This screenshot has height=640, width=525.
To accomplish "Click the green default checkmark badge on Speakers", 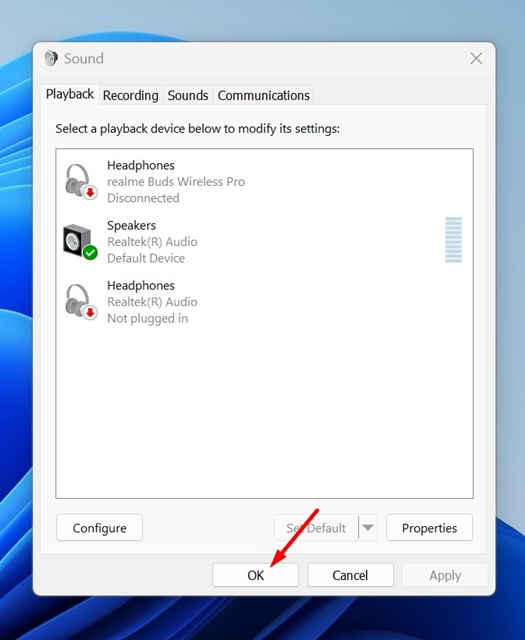I will (90, 253).
